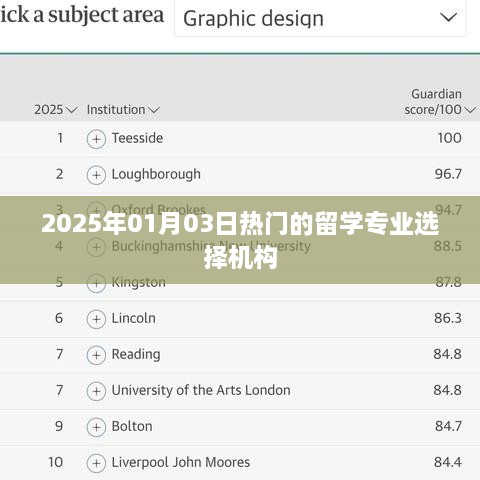This screenshot has width=480, height=480.
Task: Sort by the Institution column header
Action: pyautogui.click(x=123, y=110)
